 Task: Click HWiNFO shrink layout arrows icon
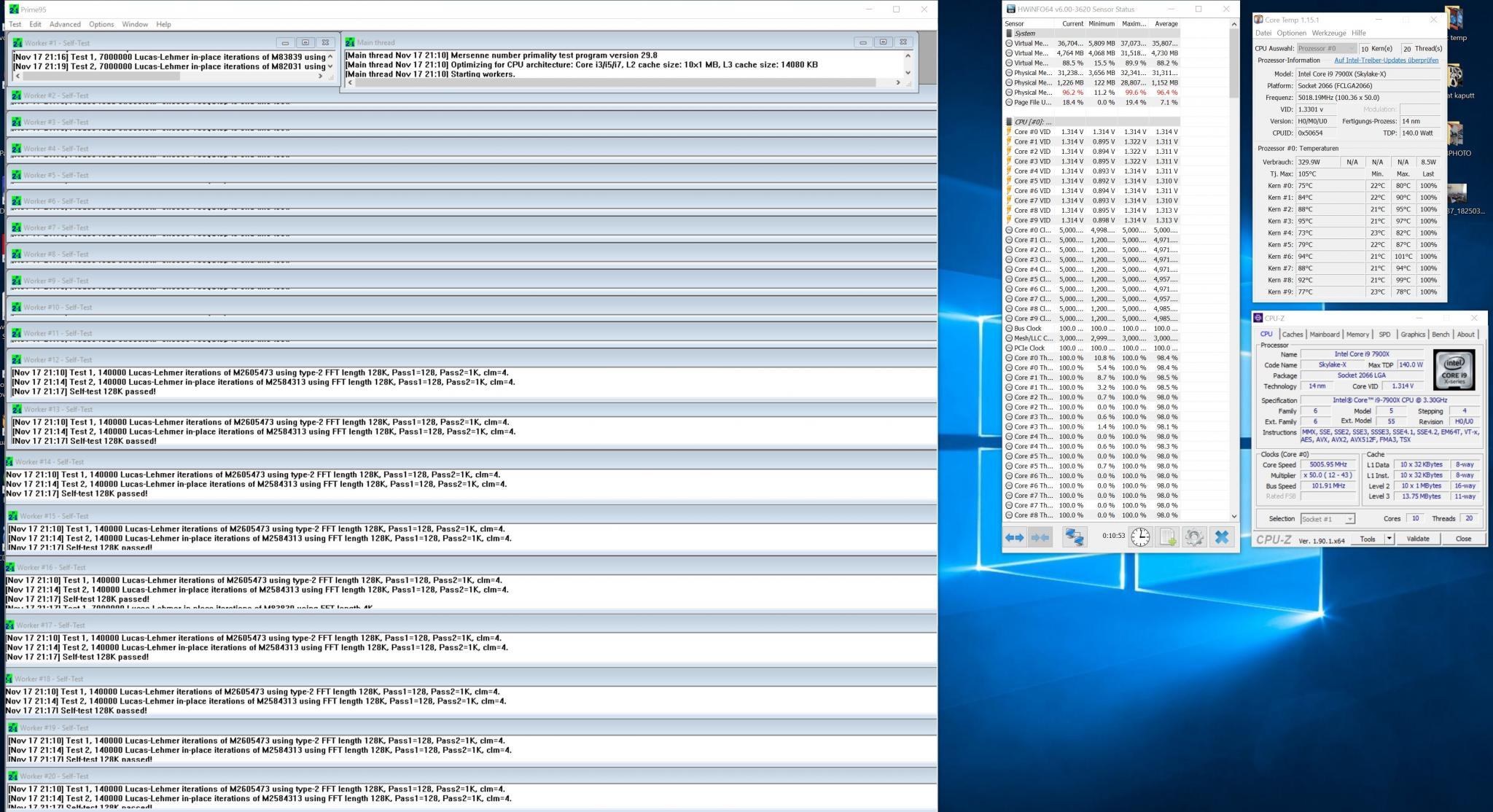[1040, 537]
